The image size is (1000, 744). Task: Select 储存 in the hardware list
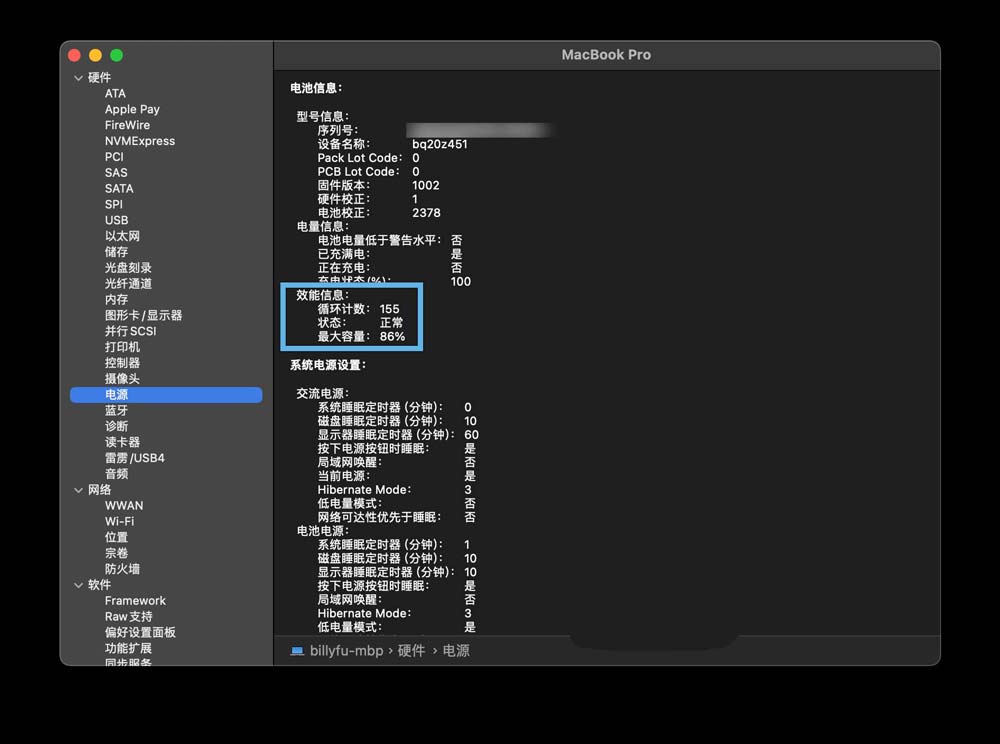tap(117, 252)
